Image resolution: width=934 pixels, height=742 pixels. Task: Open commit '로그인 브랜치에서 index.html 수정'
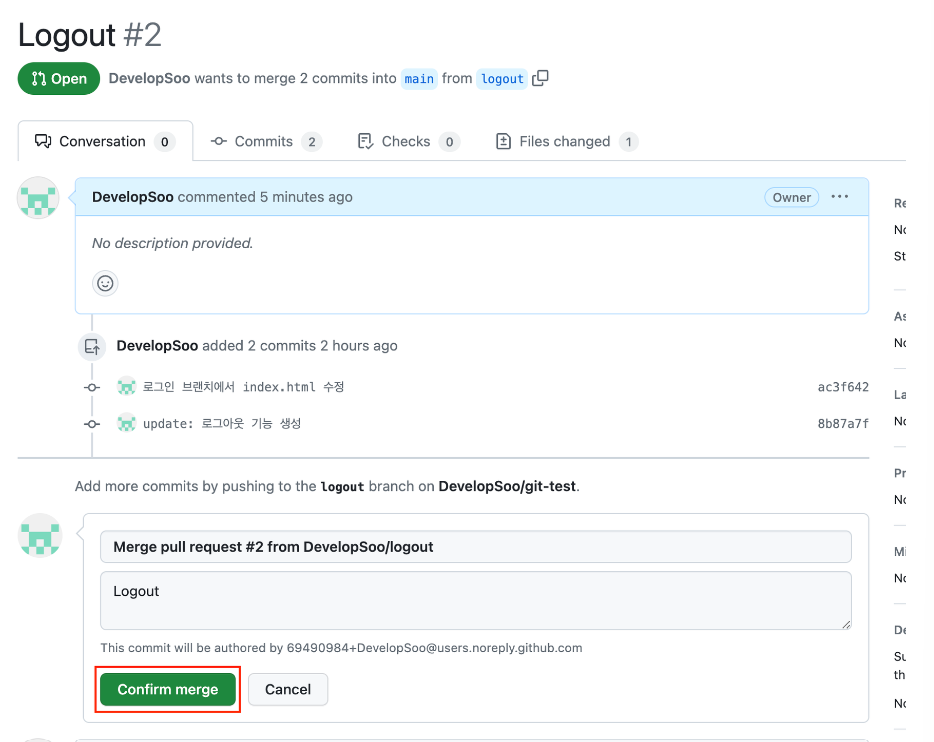[243, 386]
